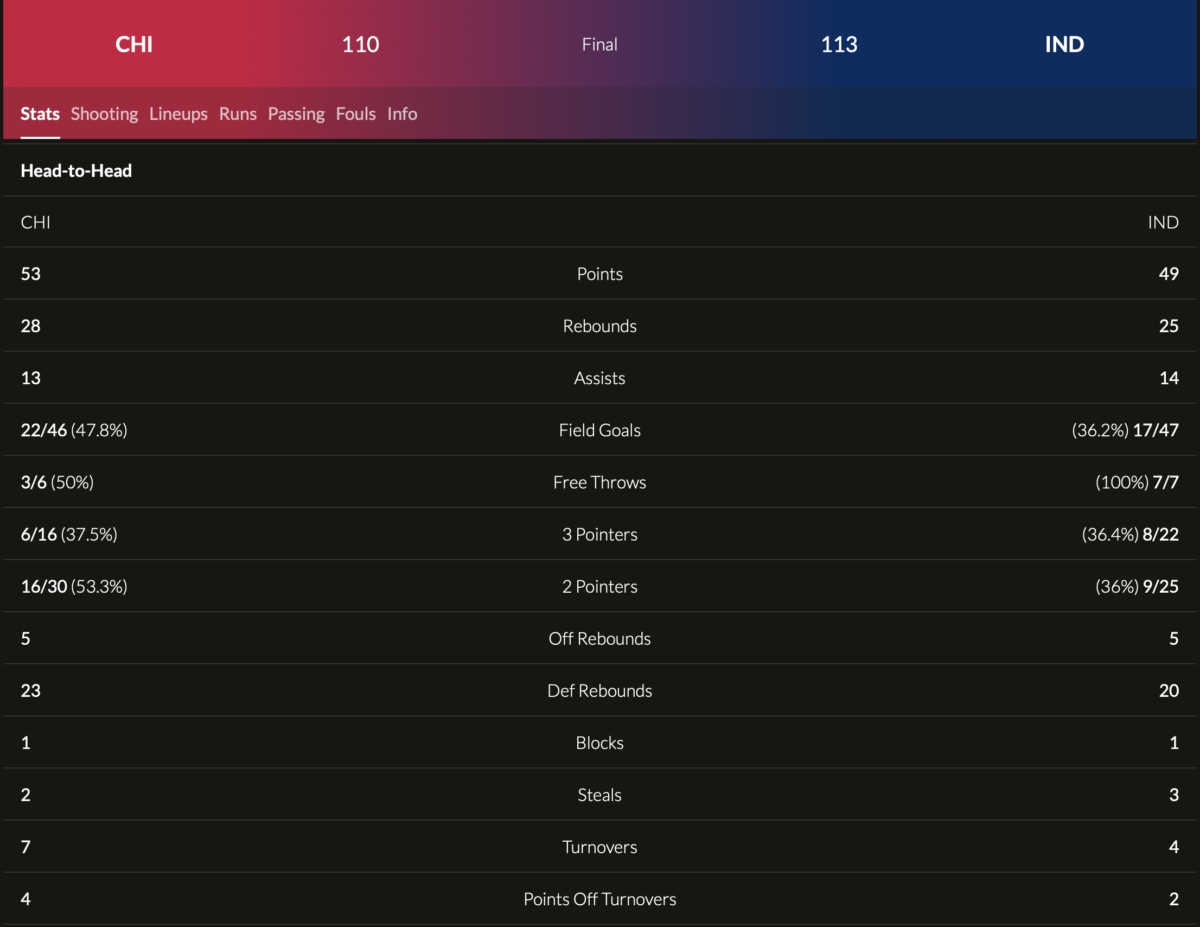The image size is (1200, 927).
Task: Click the Field Goals row label
Action: point(600,430)
